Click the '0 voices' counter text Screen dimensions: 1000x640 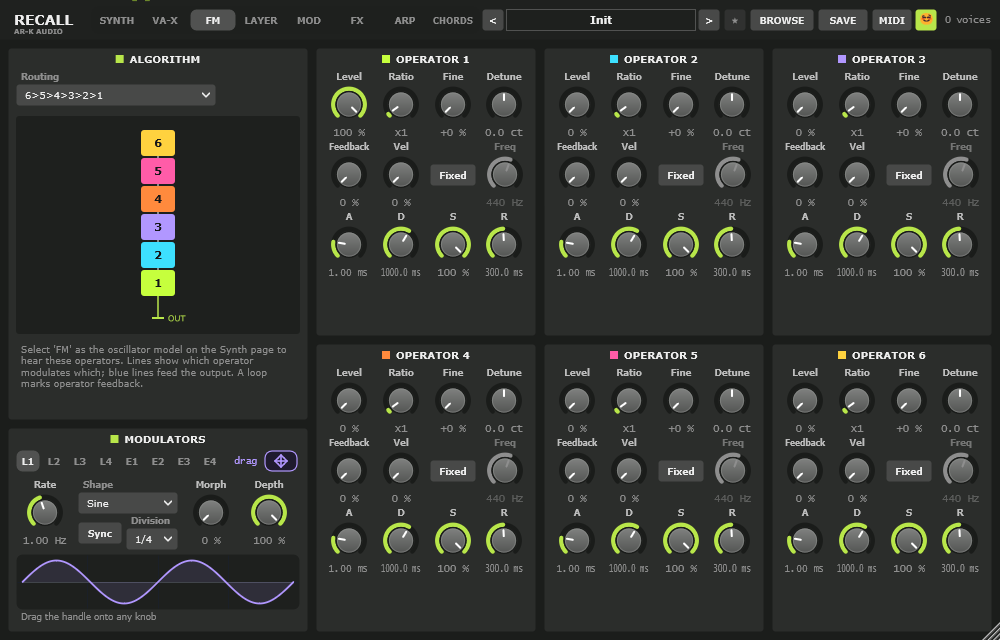[967, 20]
